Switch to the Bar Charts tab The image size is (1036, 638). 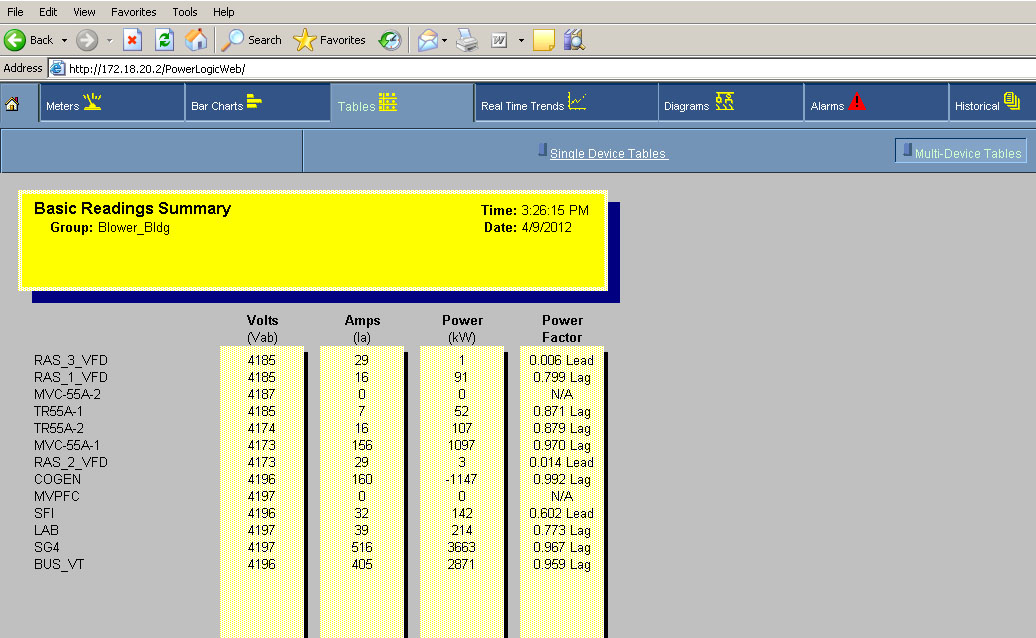point(258,103)
